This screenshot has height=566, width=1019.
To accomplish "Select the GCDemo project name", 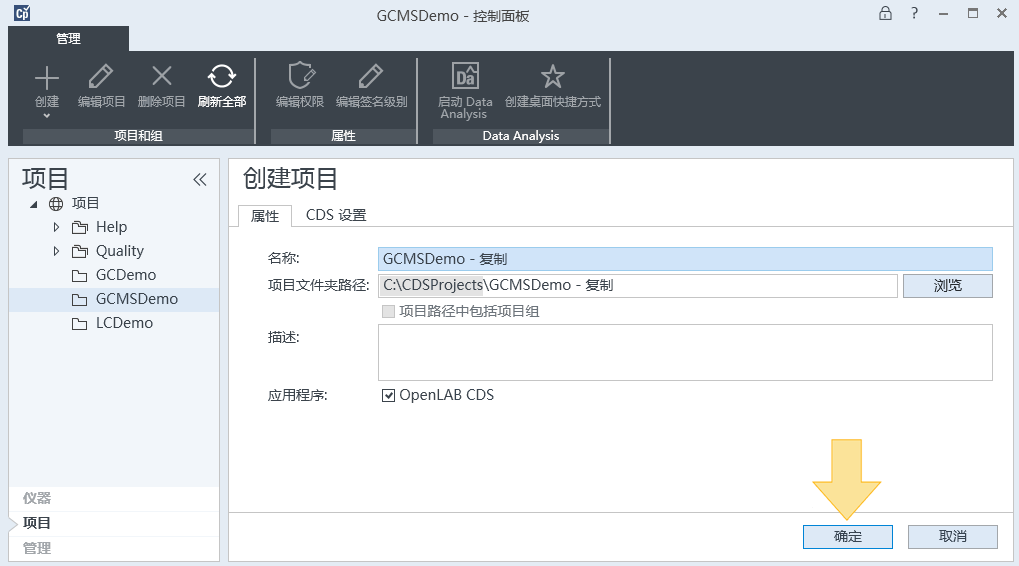I will click(x=126, y=276).
